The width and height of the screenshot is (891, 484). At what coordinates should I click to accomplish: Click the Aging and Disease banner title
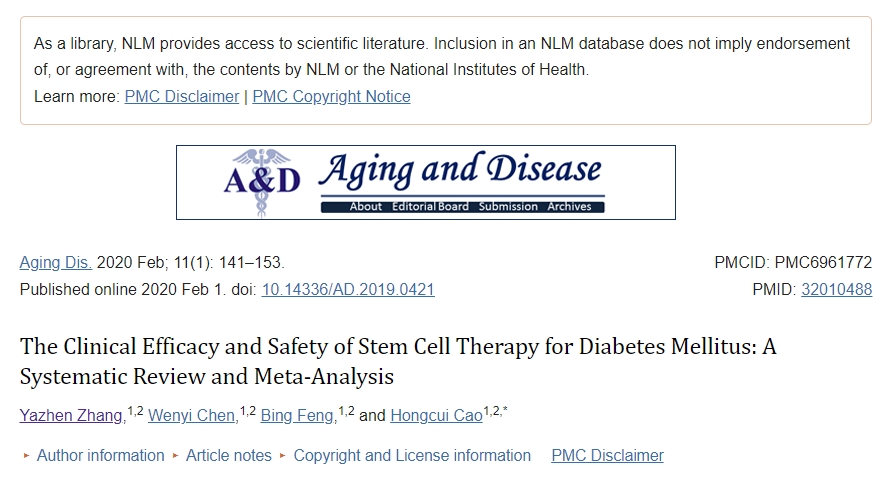460,171
